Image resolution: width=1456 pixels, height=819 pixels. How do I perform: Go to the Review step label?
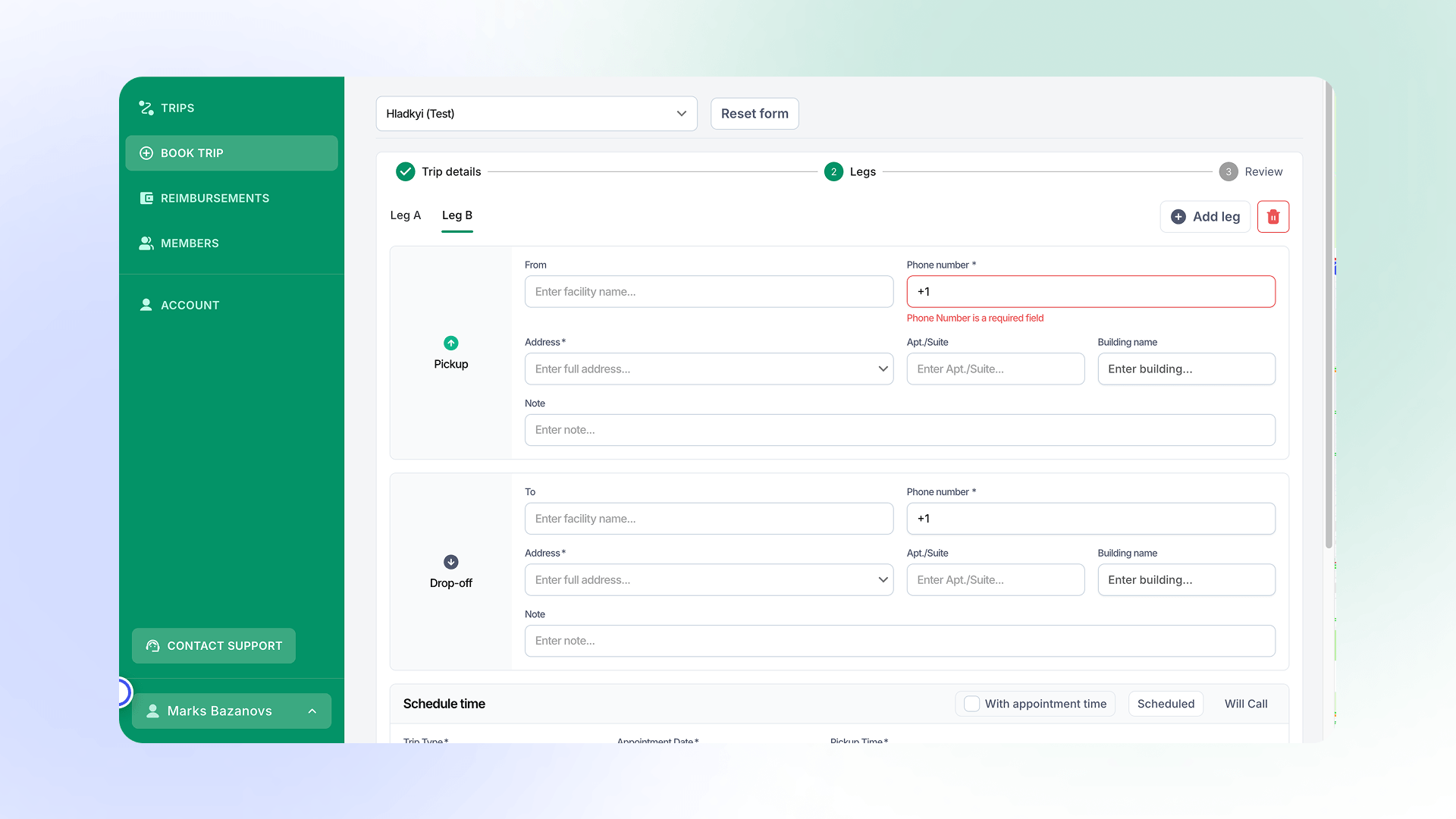tap(1263, 172)
